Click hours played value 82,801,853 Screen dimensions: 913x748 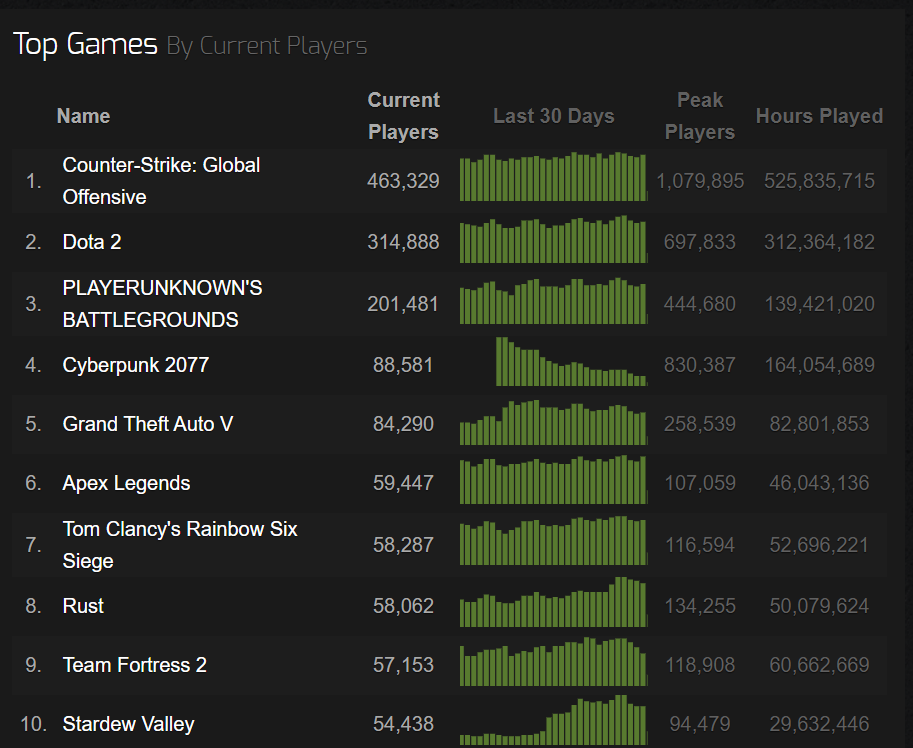[819, 424]
